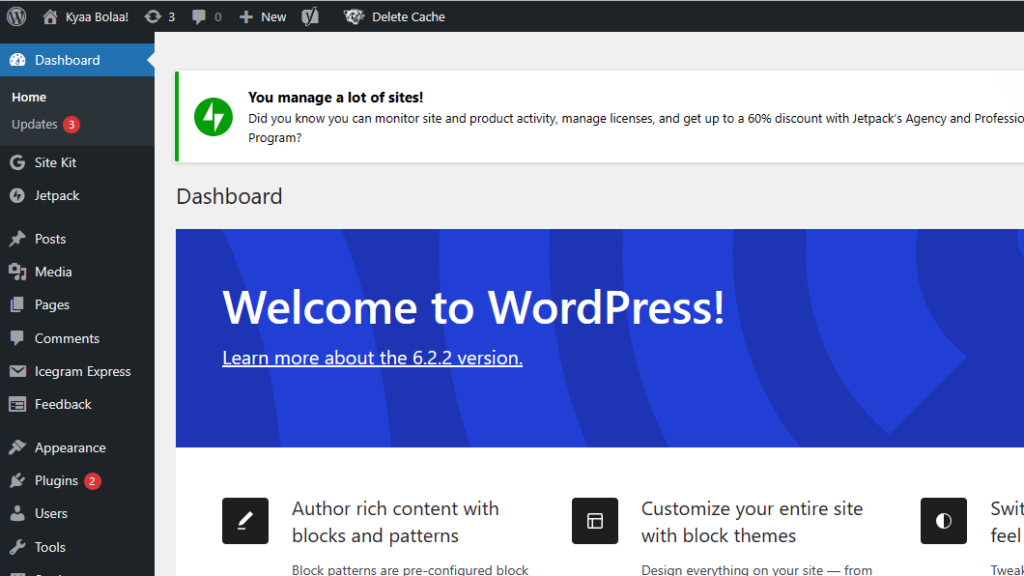Open the Kyaa Bolaa! site name link
The height and width of the screenshot is (576, 1024).
point(97,17)
